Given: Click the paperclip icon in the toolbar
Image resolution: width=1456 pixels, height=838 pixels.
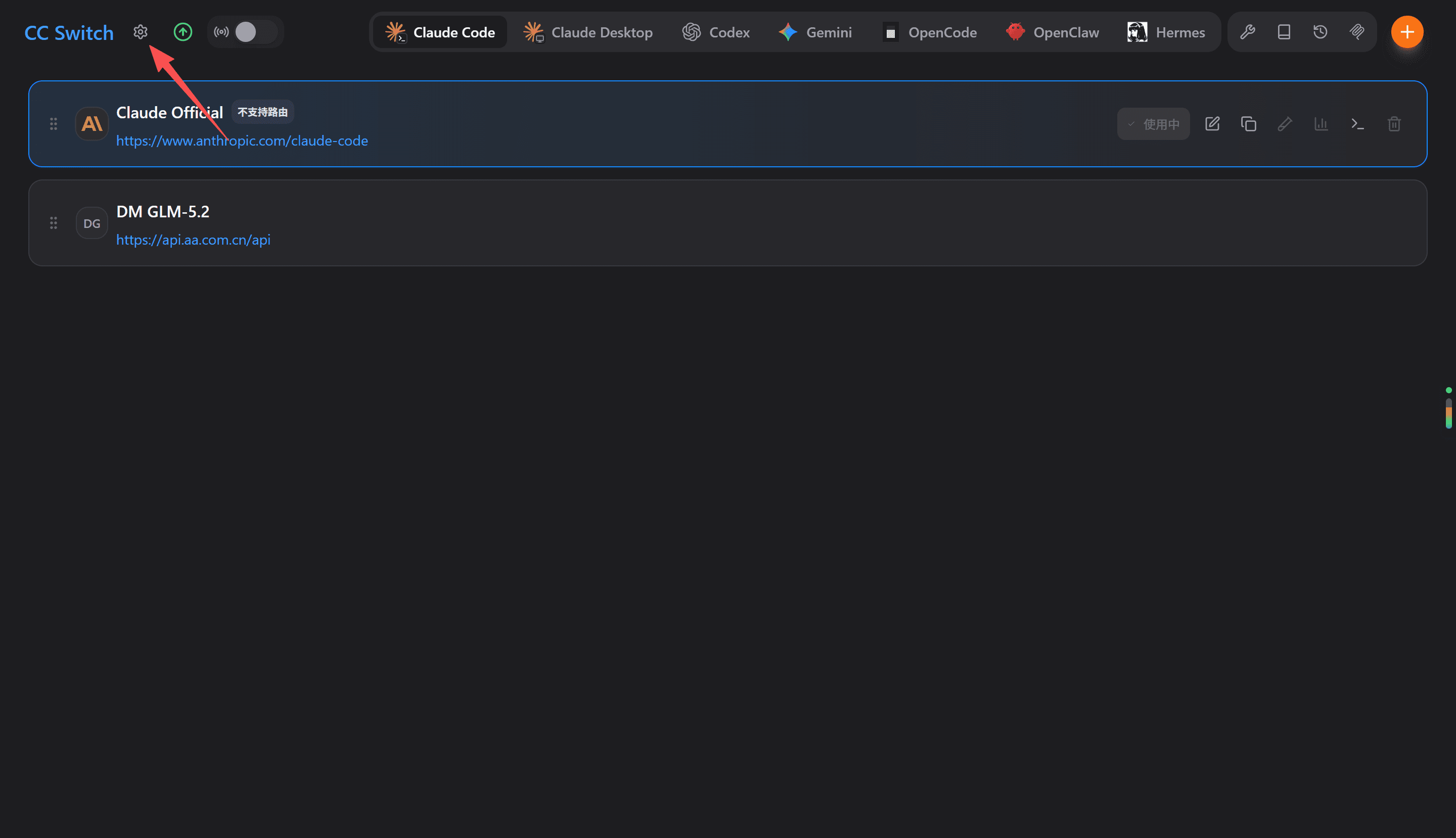Looking at the screenshot, I should click(1357, 32).
